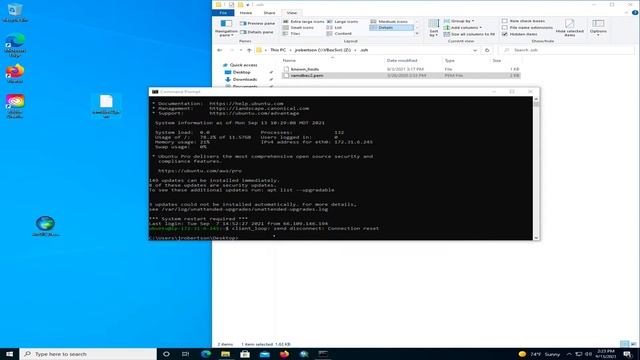The width and height of the screenshot is (640, 360).
Task: Open the Navigation pane dropdown in File Explorer
Action: click(226, 28)
